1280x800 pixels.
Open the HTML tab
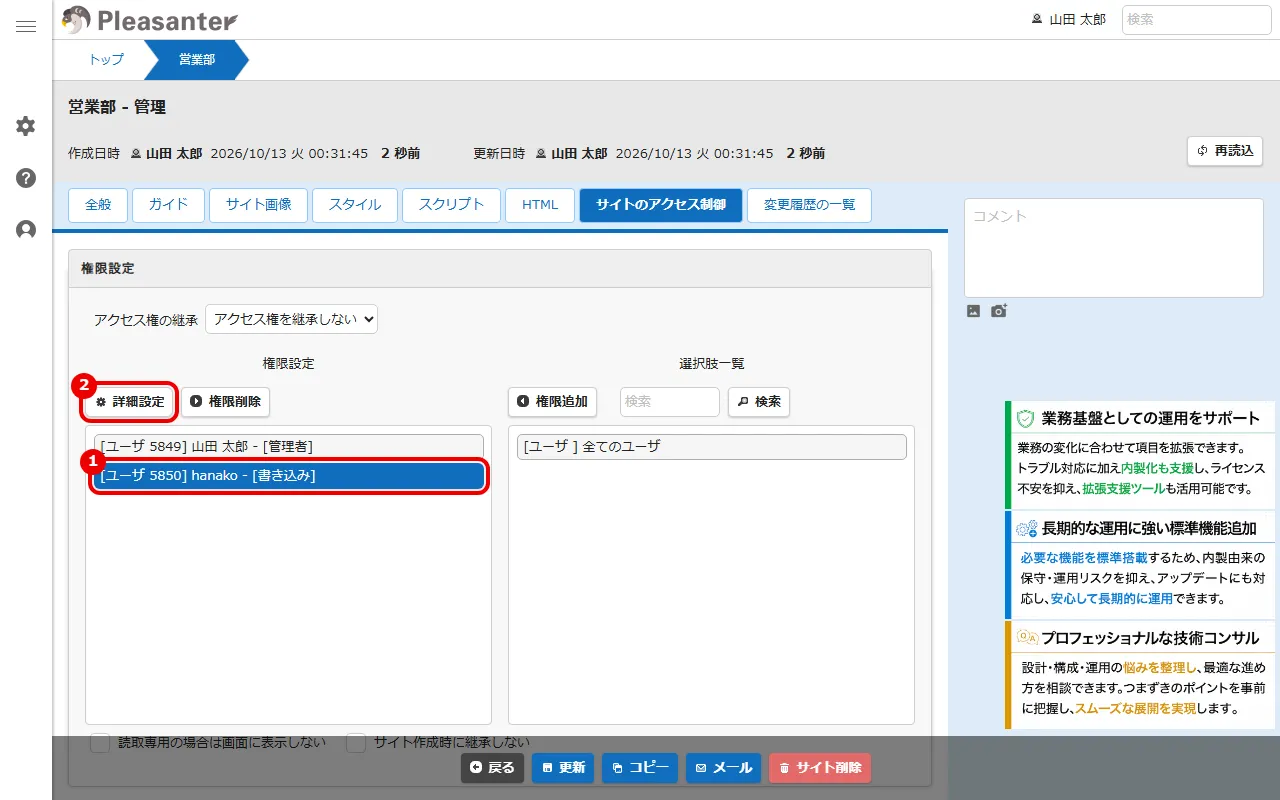[540, 205]
